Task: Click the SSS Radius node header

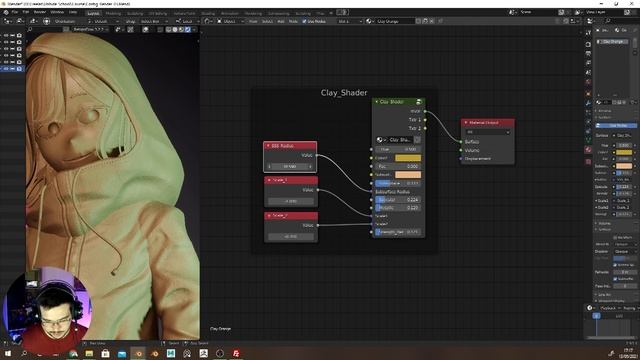Action: pos(290,146)
